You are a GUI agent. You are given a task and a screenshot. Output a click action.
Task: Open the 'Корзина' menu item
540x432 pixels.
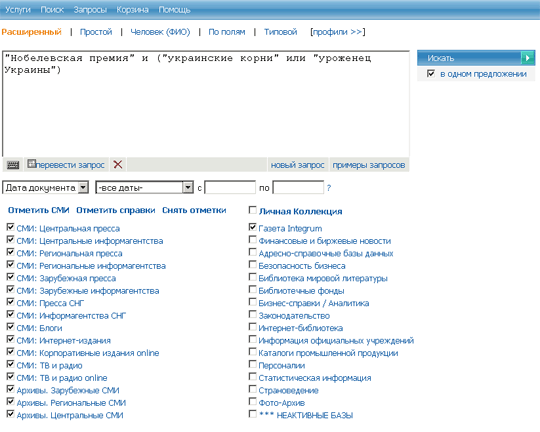click(x=132, y=10)
